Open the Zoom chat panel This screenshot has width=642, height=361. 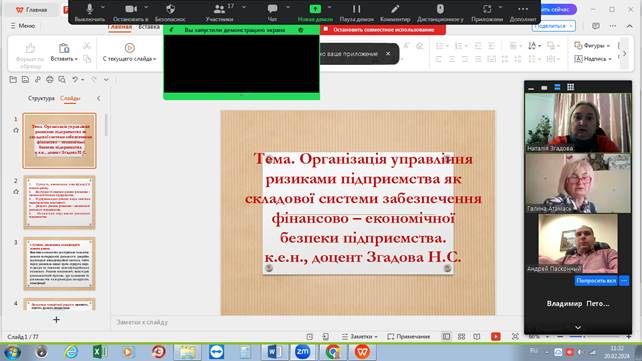(x=272, y=12)
